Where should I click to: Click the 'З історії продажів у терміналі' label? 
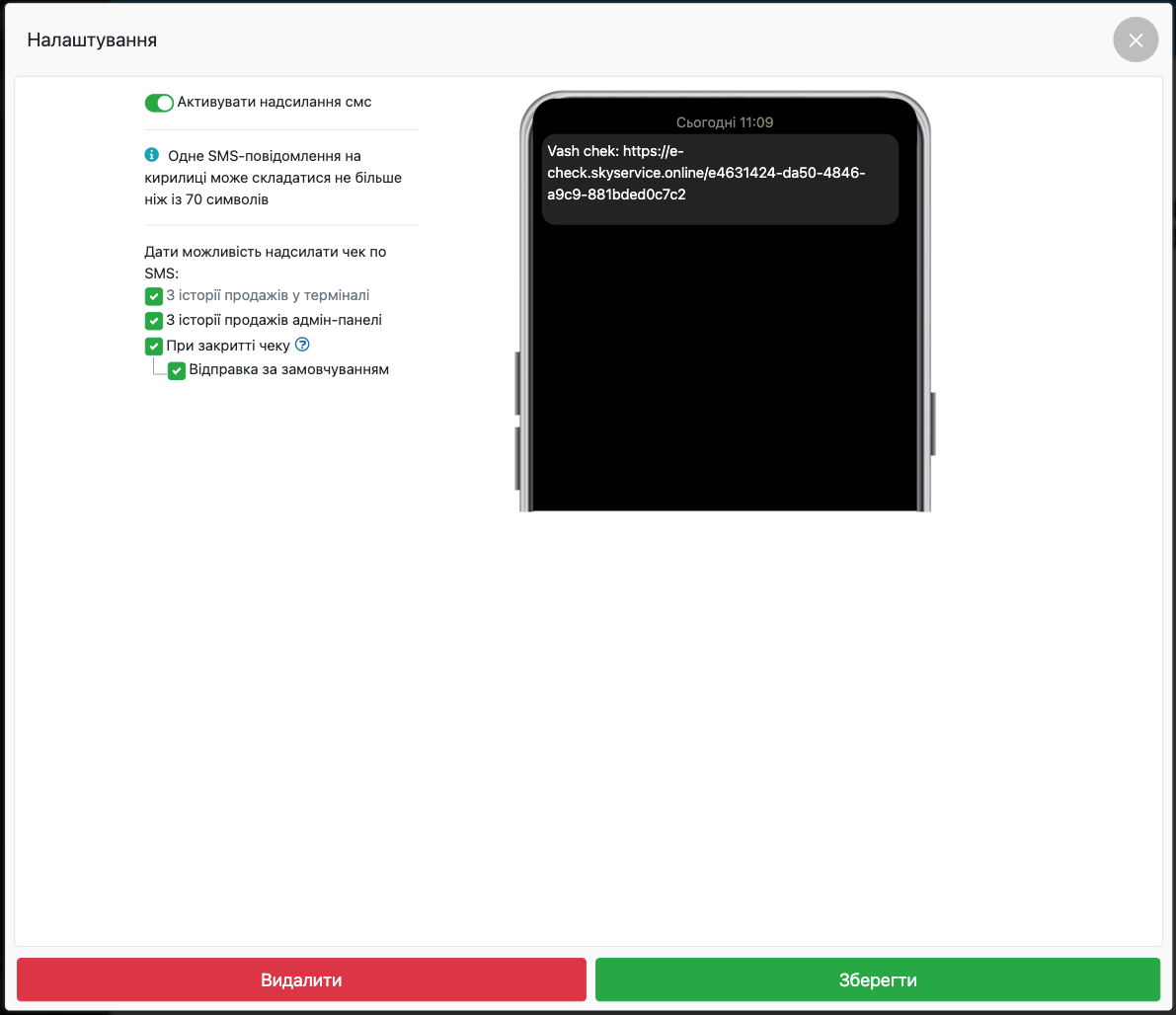click(x=268, y=295)
